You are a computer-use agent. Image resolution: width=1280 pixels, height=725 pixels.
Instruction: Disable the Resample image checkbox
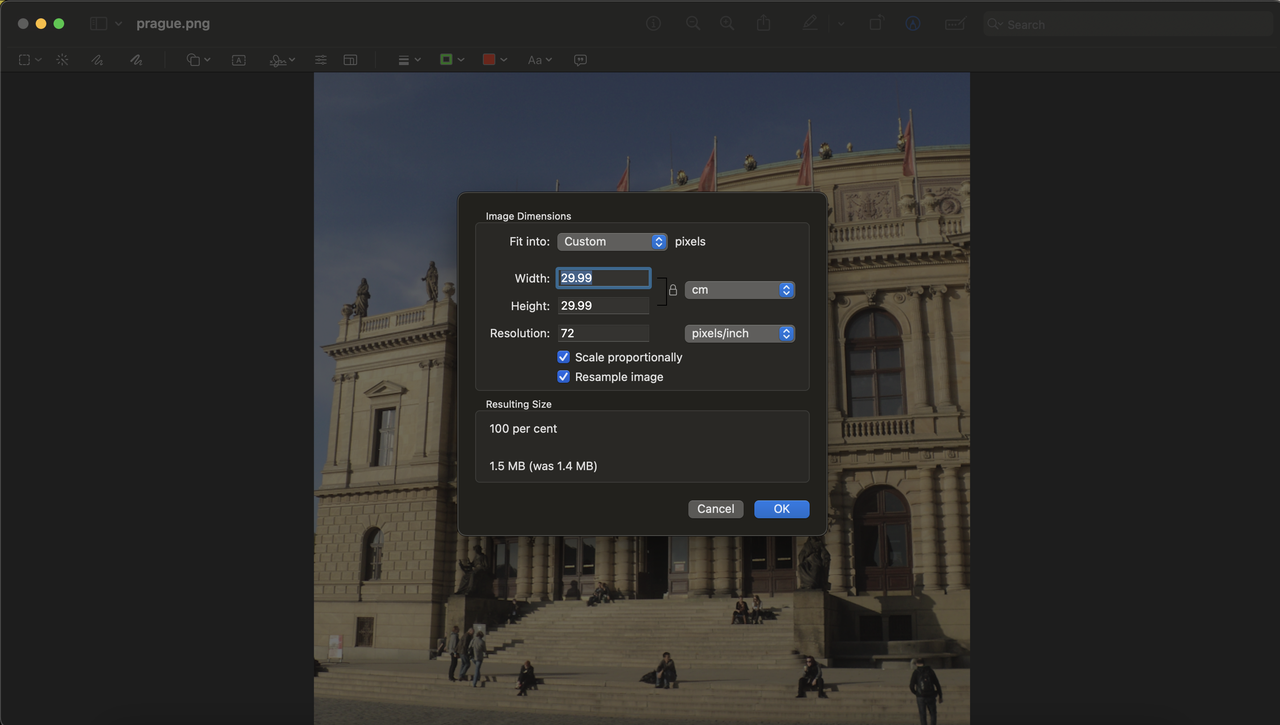click(x=564, y=377)
